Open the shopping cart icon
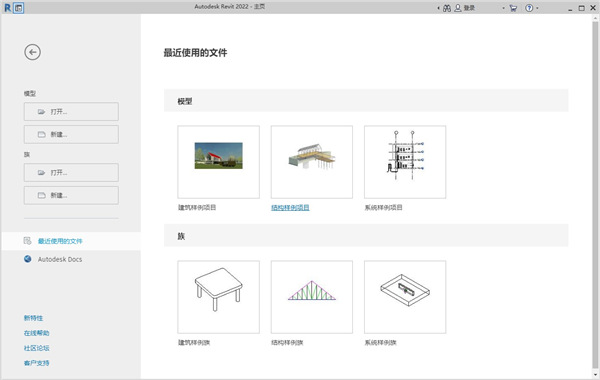600x380 pixels. coord(513,8)
